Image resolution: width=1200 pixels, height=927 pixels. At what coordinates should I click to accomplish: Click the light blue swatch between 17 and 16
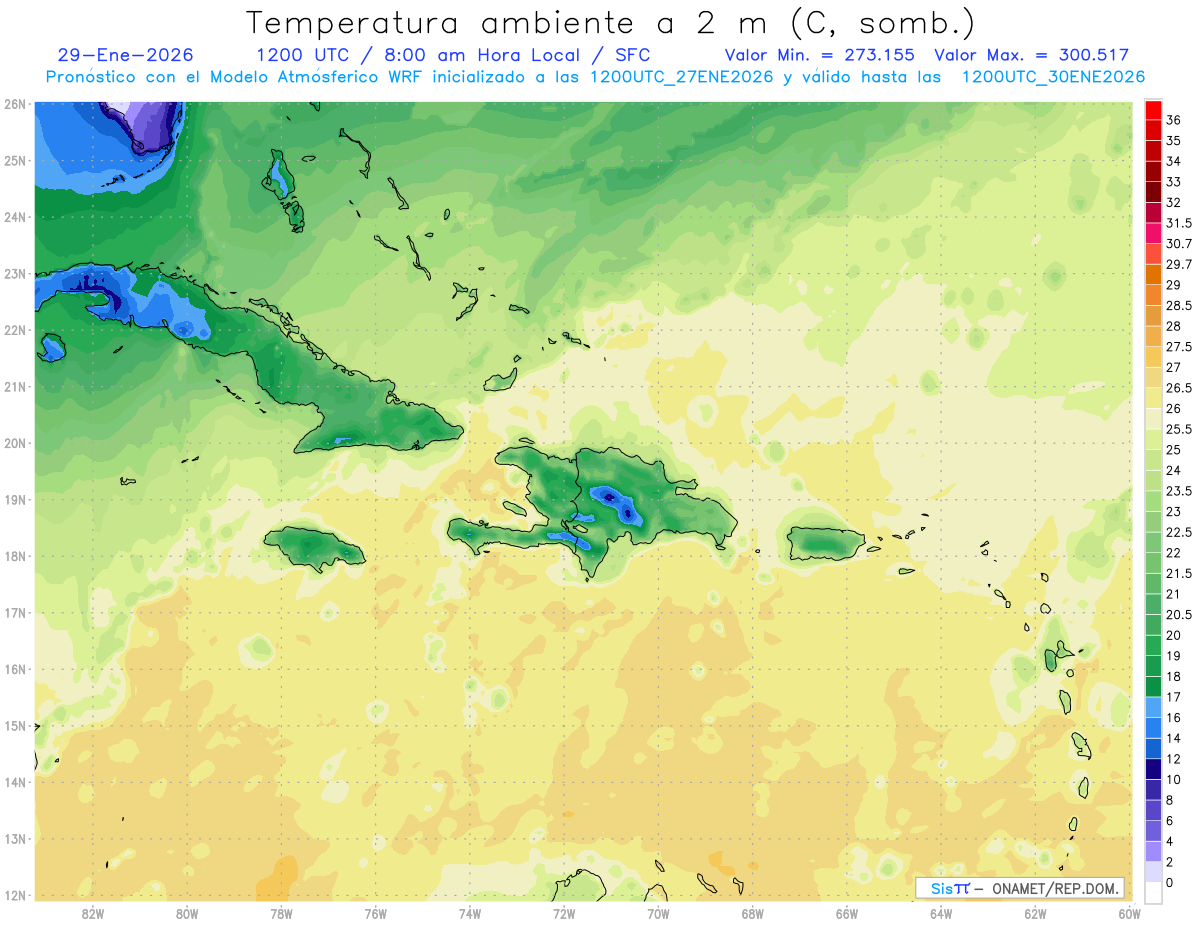tap(1153, 707)
